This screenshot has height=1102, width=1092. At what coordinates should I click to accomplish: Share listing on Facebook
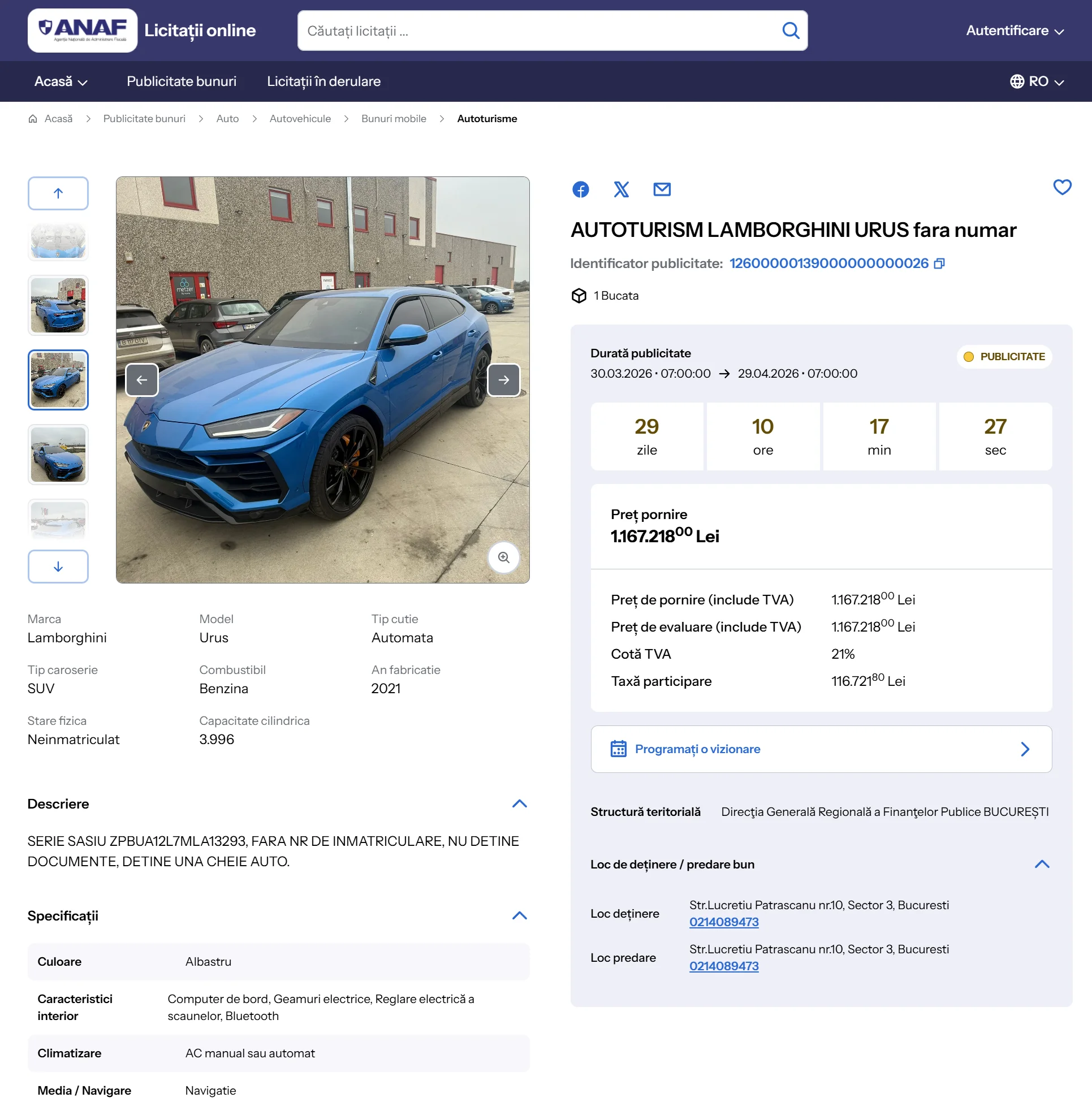[x=580, y=189]
